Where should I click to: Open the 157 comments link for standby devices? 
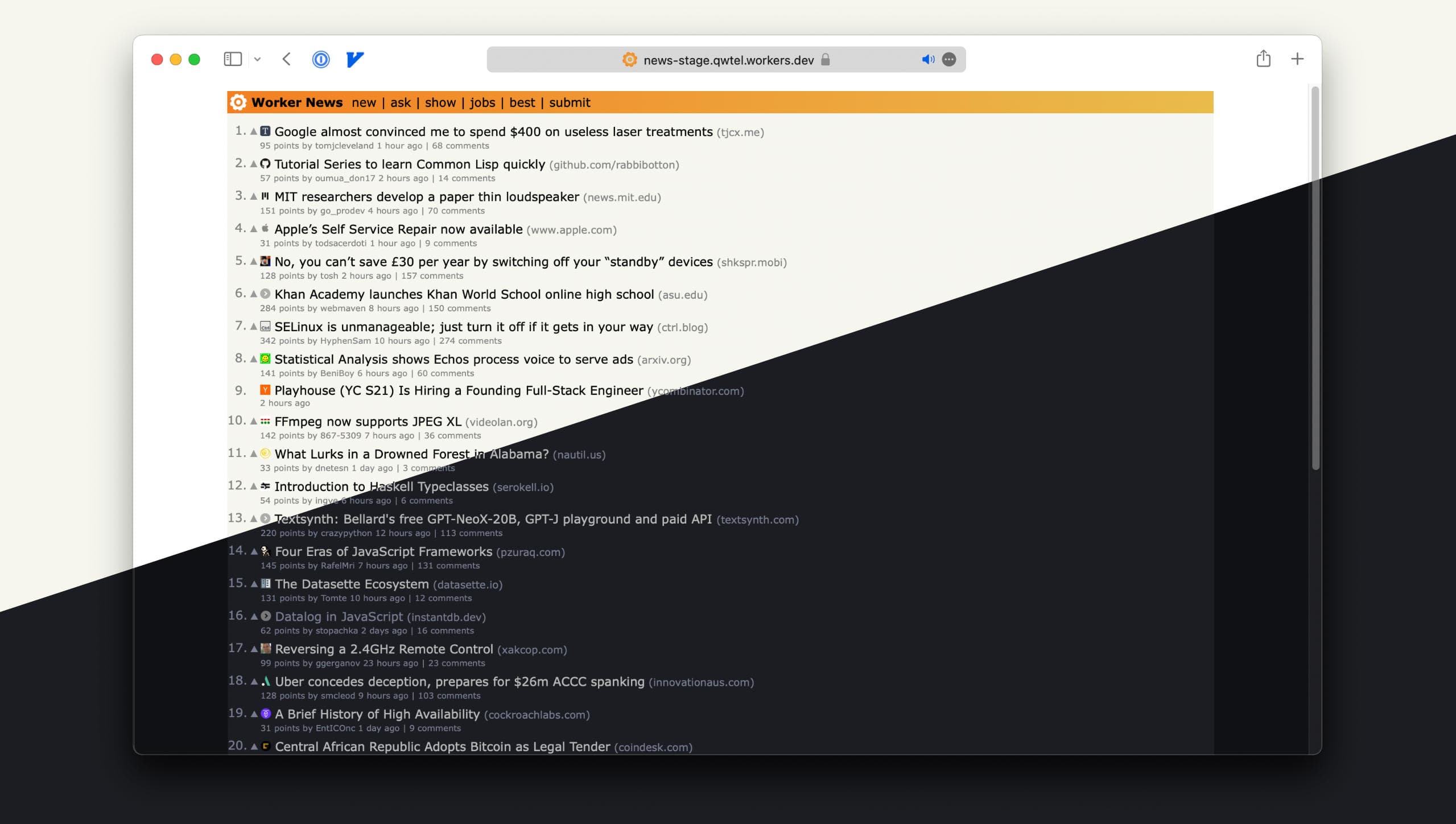pyautogui.click(x=432, y=276)
